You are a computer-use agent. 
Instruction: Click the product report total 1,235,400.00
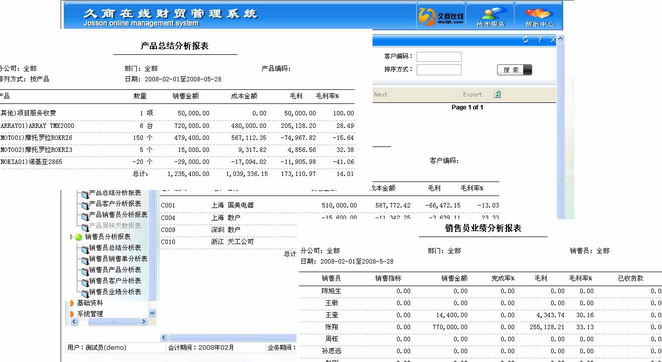click(x=188, y=174)
